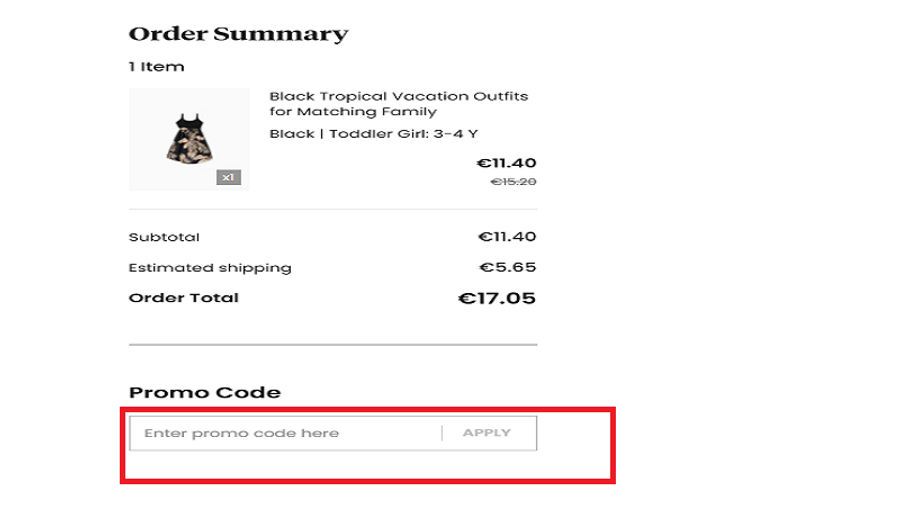The height and width of the screenshot is (506, 900).
Task: Click the Order Summary heading
Action: pyautogui.click(x=238, y=34)
